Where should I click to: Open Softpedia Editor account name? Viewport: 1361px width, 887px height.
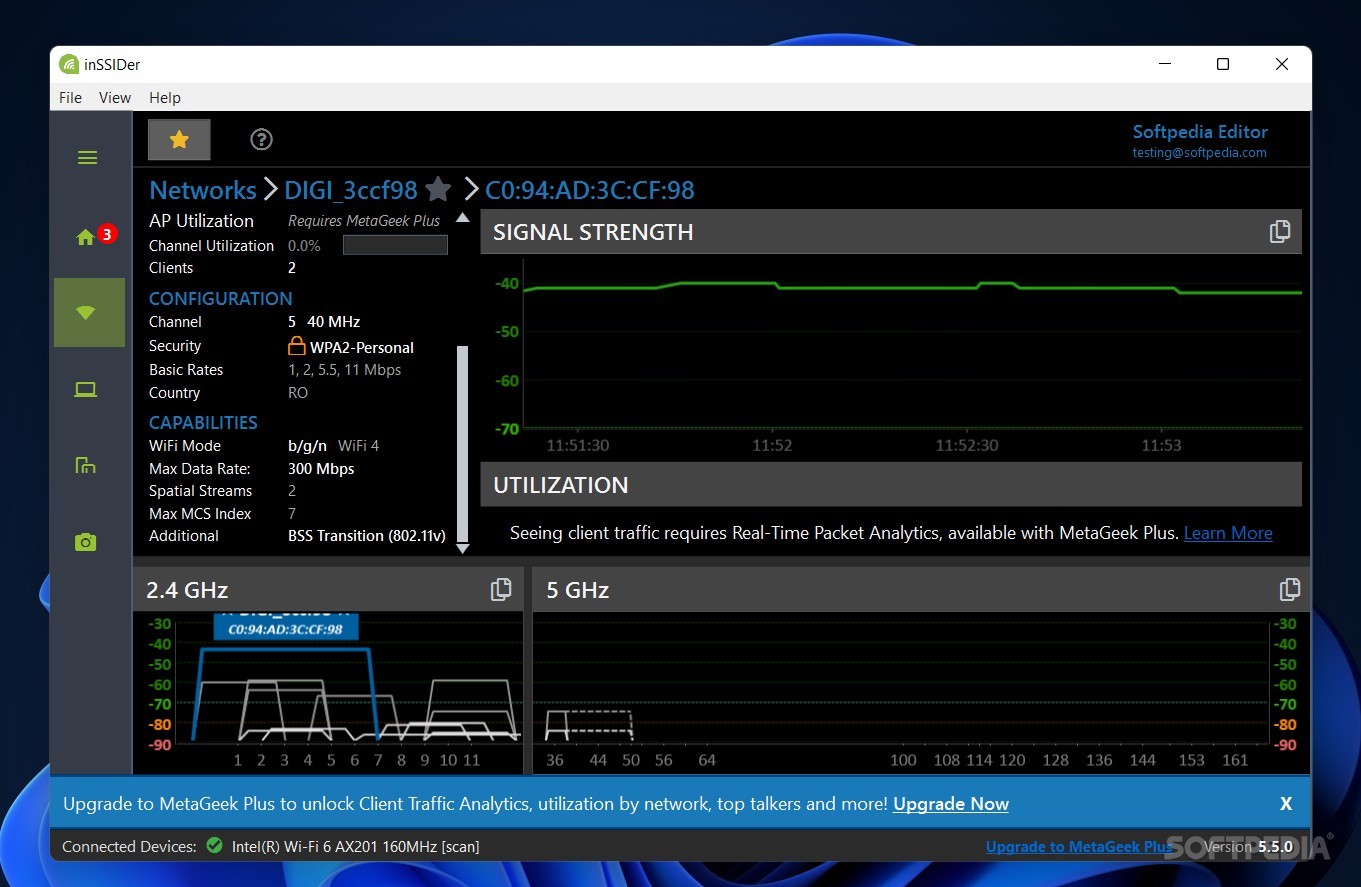click(1200, 132)
